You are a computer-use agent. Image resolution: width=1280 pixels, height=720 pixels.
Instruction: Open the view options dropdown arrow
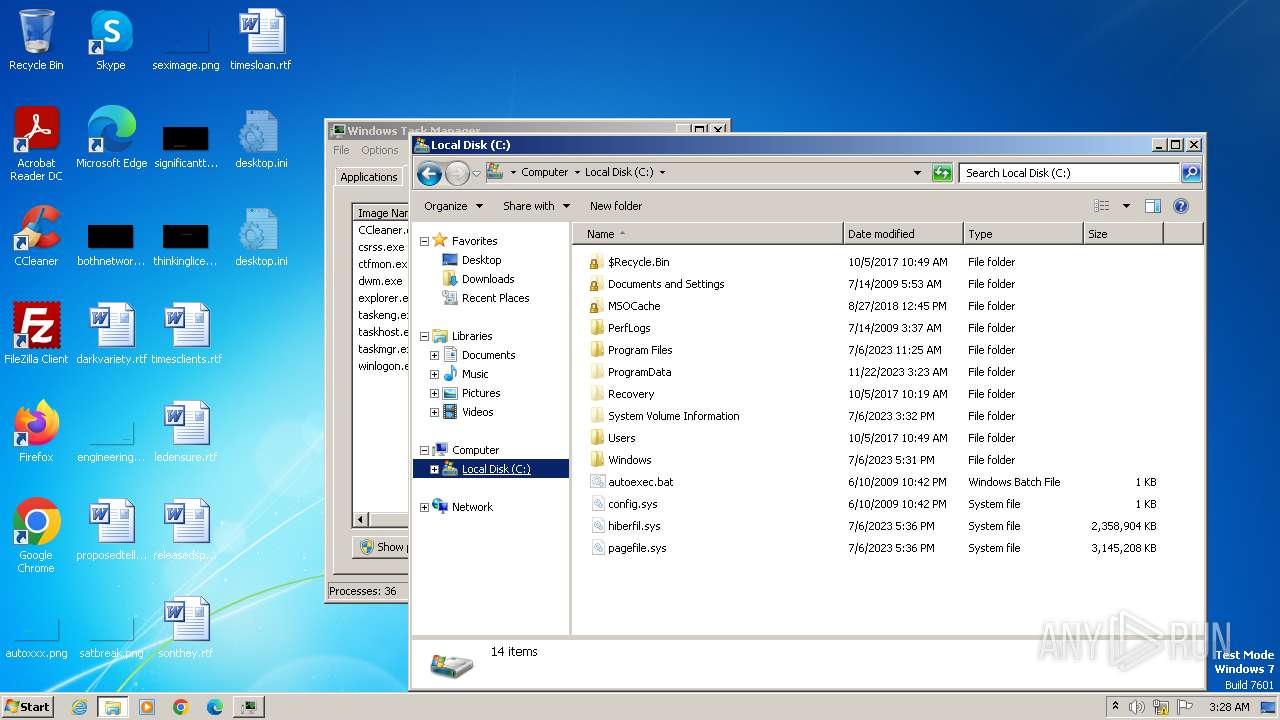pos(1126,206)
